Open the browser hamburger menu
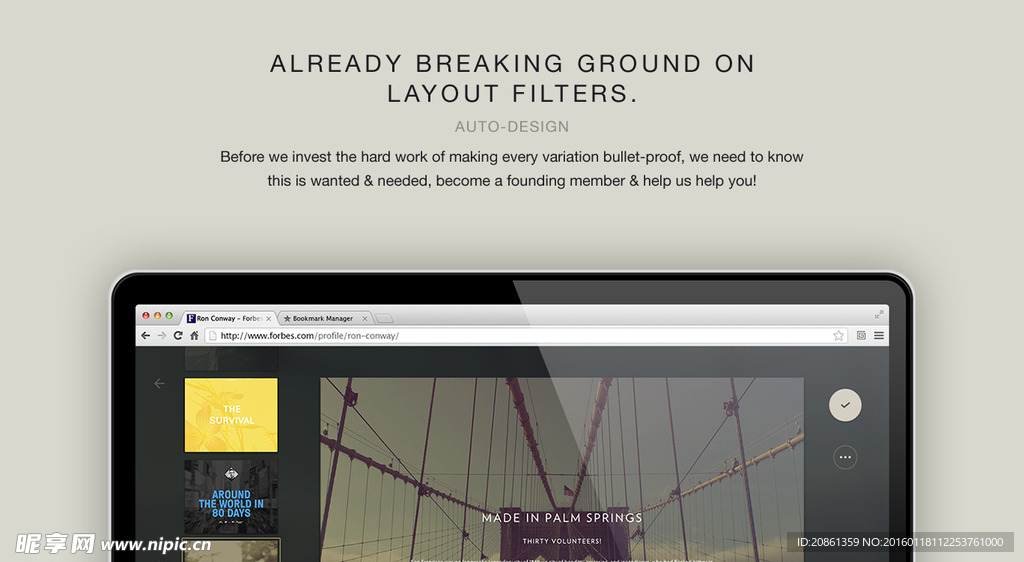This screenshot has width=1024, height=562. coord(879,336)
